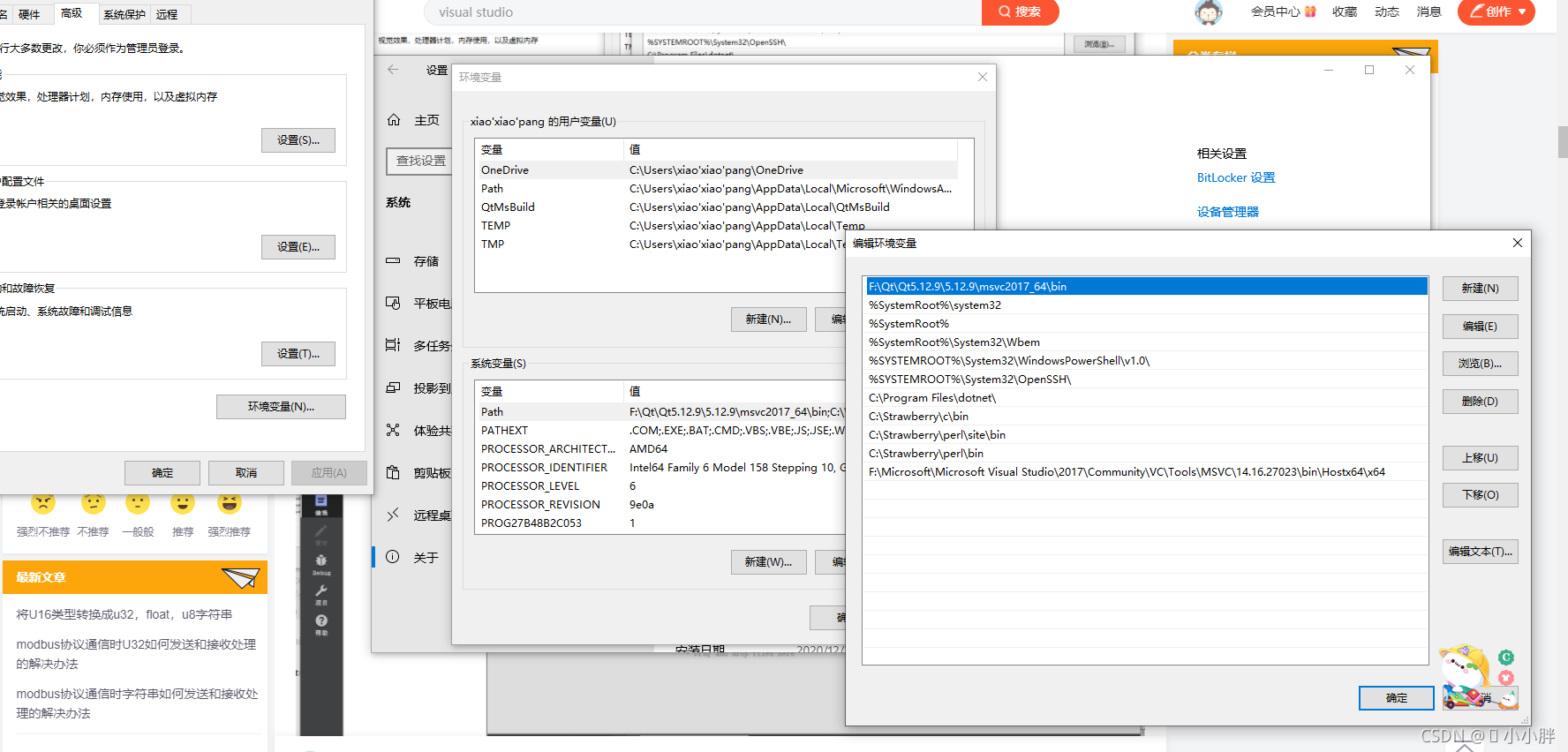Screen dimensions: 1568x752
Task: Focus the 'visual studio' search box
Action: pyautogui.click(x=703, y=12)
